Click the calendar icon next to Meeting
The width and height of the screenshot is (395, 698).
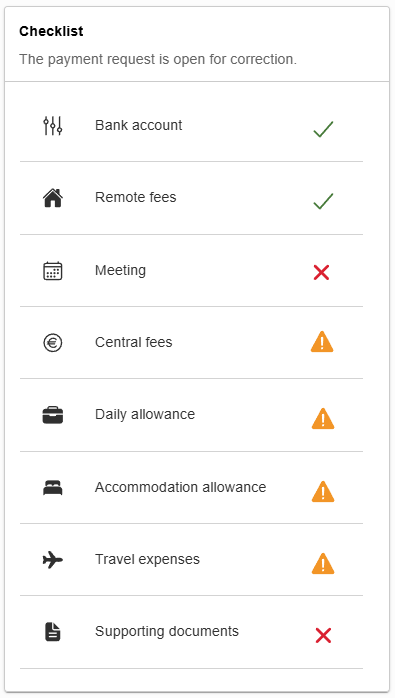53,271
